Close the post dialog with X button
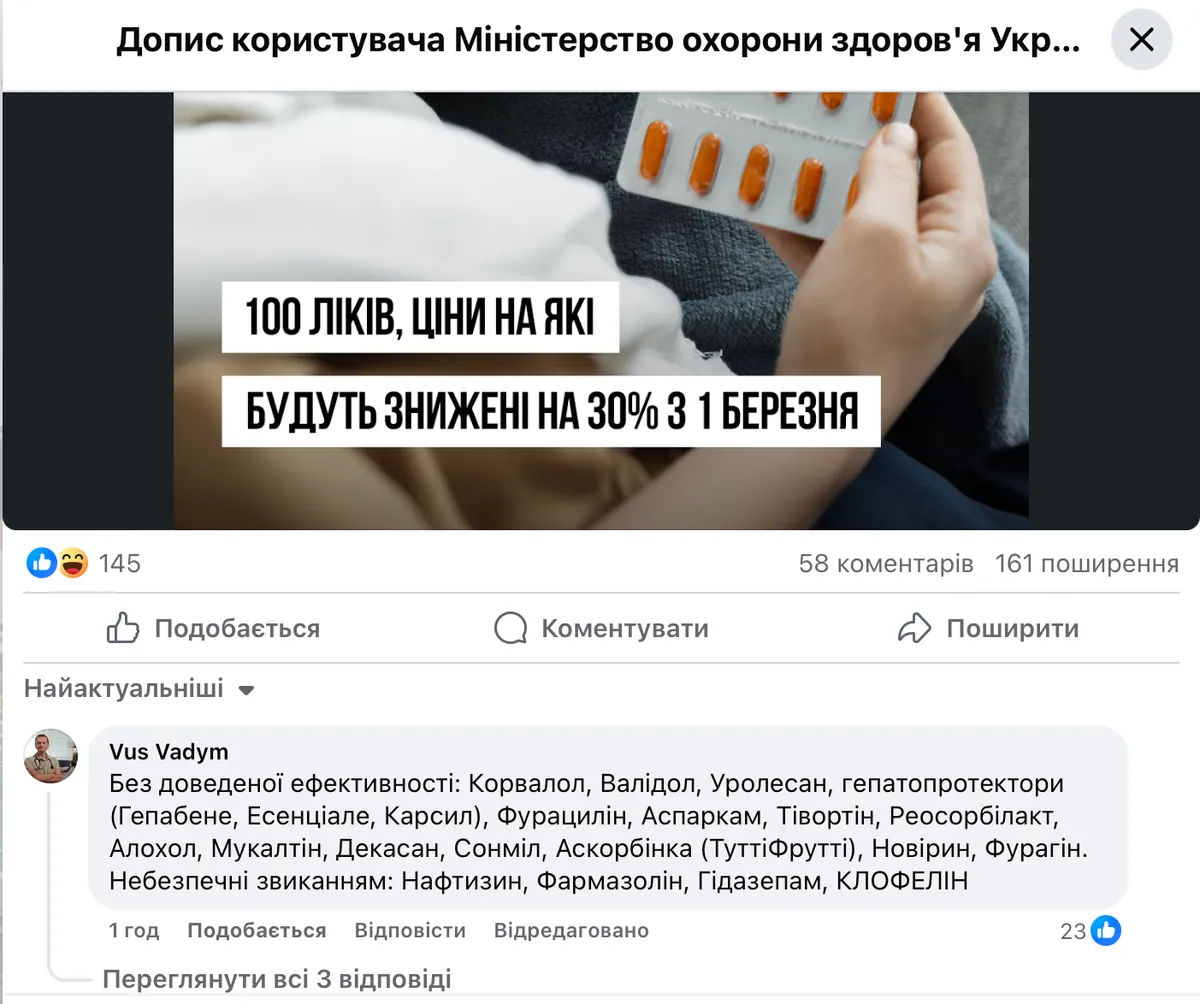 pos(1141,40)
